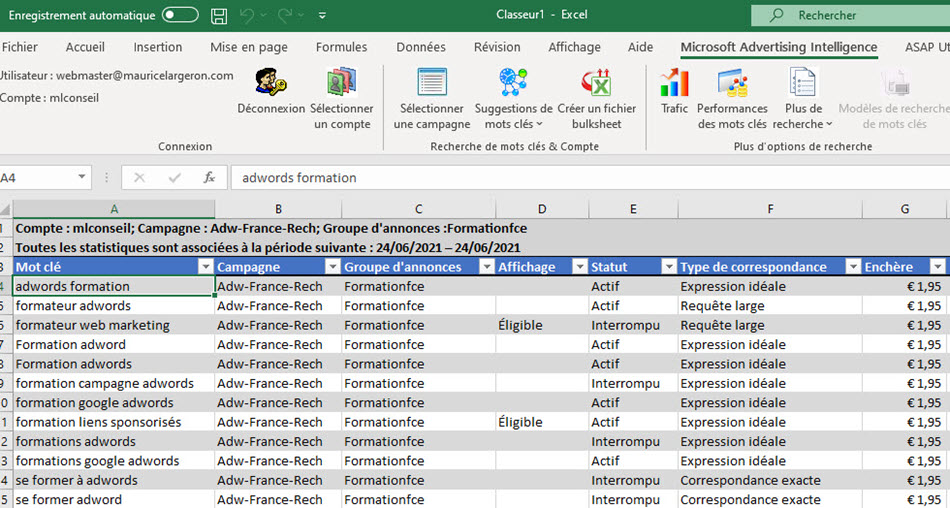Open the Formules tab
The image size is (950, 508).
coord(341,47)
